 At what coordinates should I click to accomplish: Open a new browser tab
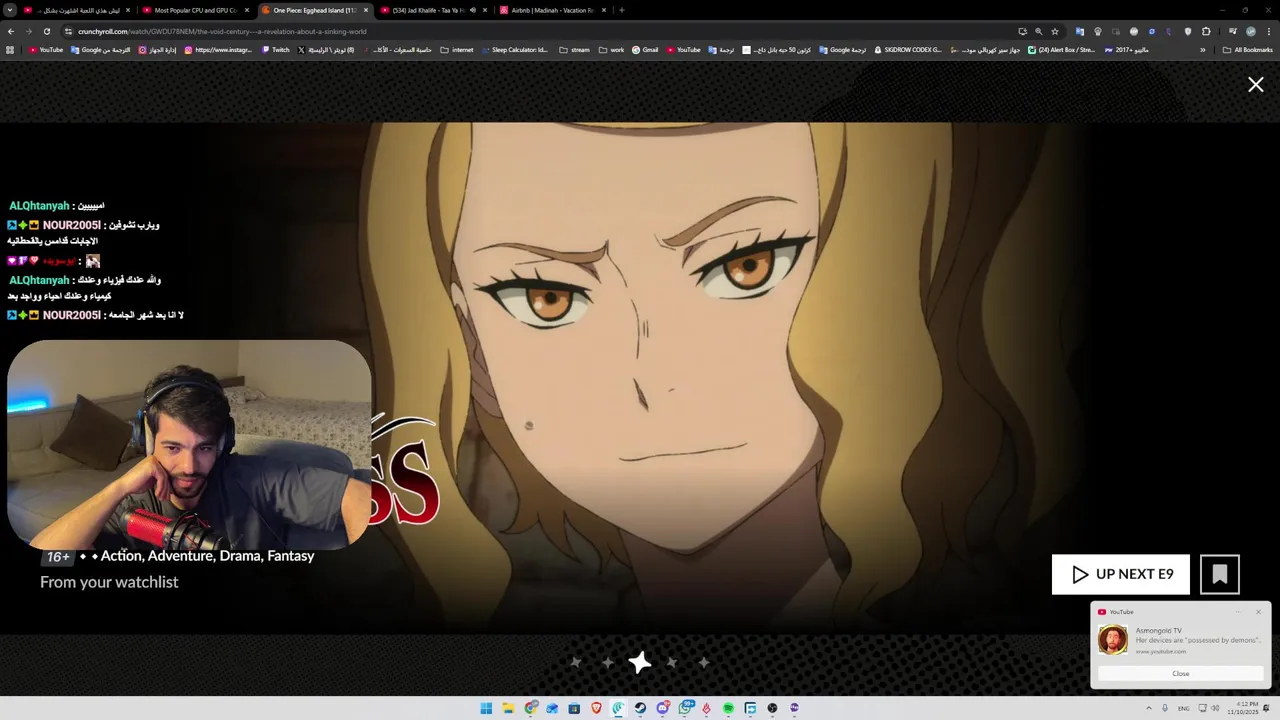click(622, 10)
